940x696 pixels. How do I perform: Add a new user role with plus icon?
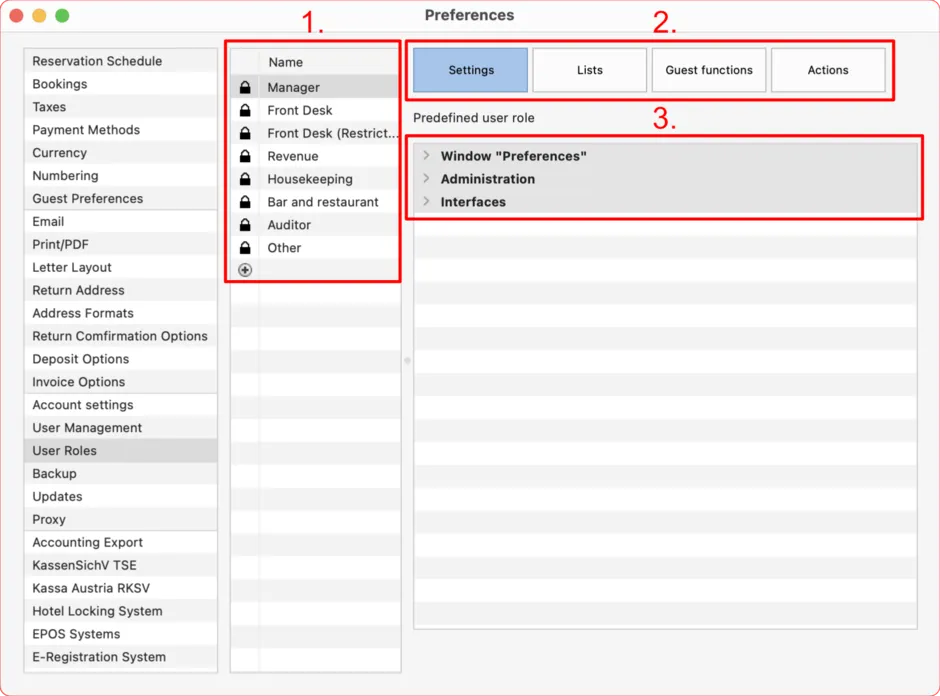pos(245,270)
